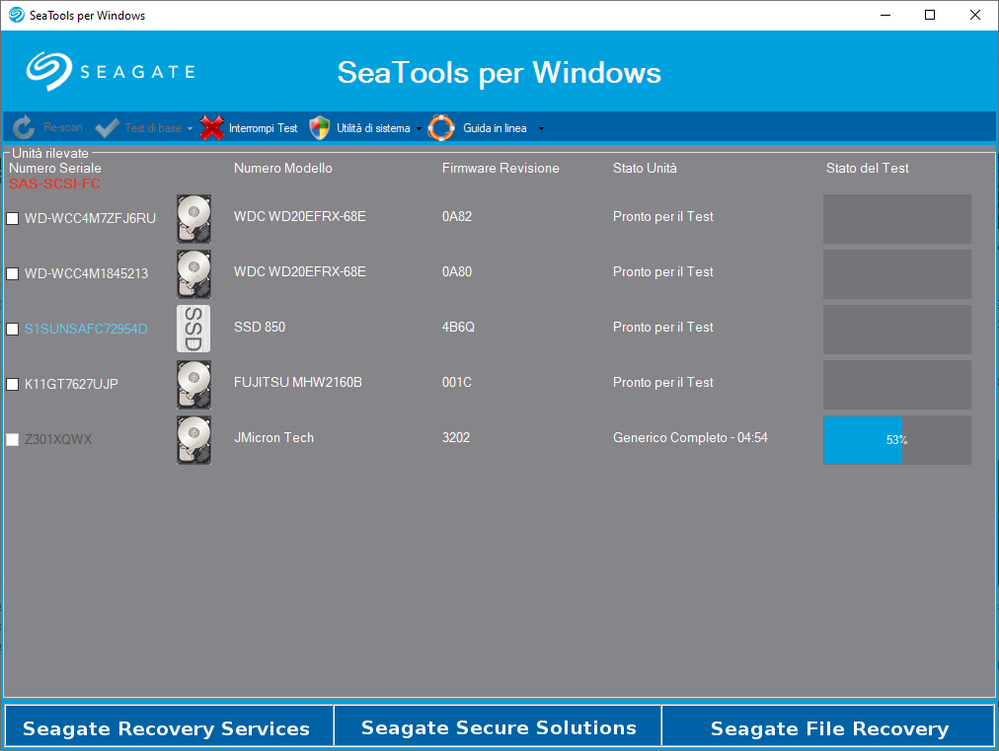Click the drive icon for FUJITSU MHW2160B
999x751 pixels.
coord(194,384)
